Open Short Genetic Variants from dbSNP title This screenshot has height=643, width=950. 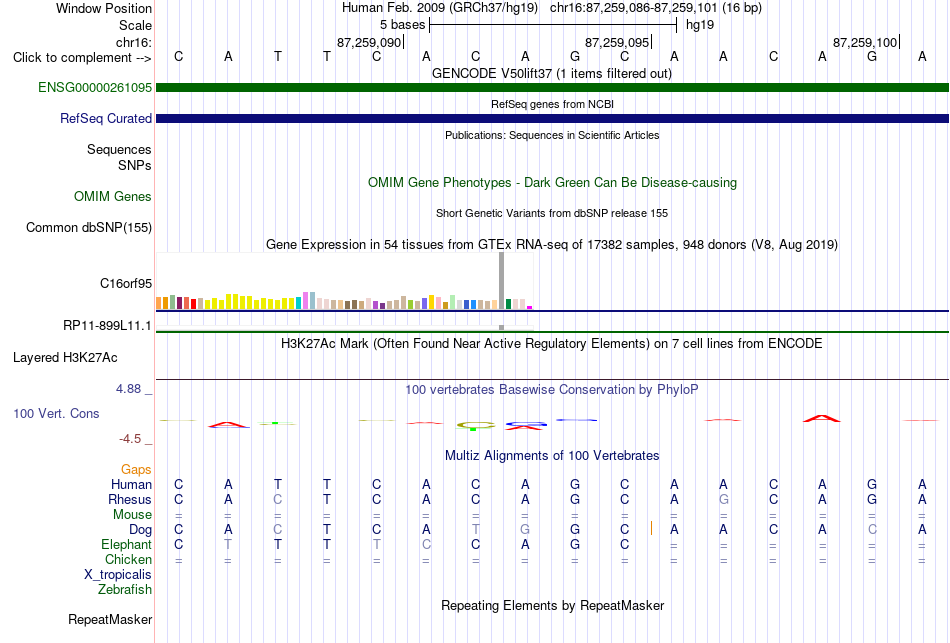[552, 213]
